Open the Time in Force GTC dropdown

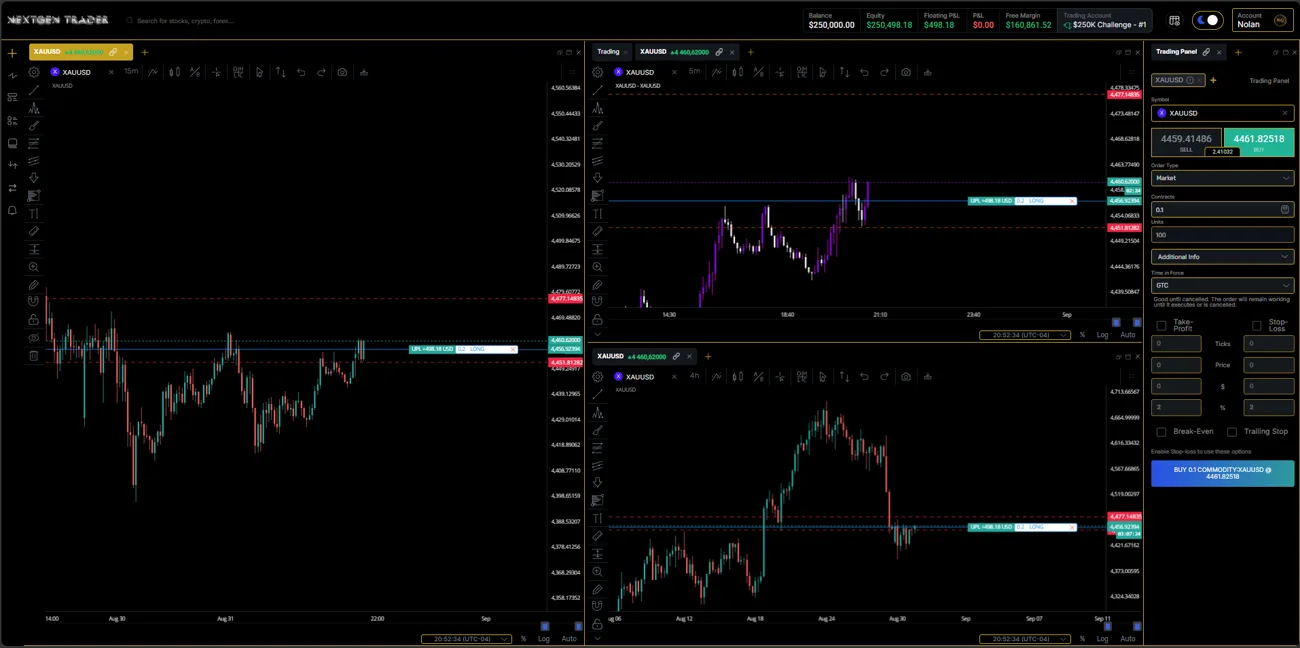[x=1222, y=285]
